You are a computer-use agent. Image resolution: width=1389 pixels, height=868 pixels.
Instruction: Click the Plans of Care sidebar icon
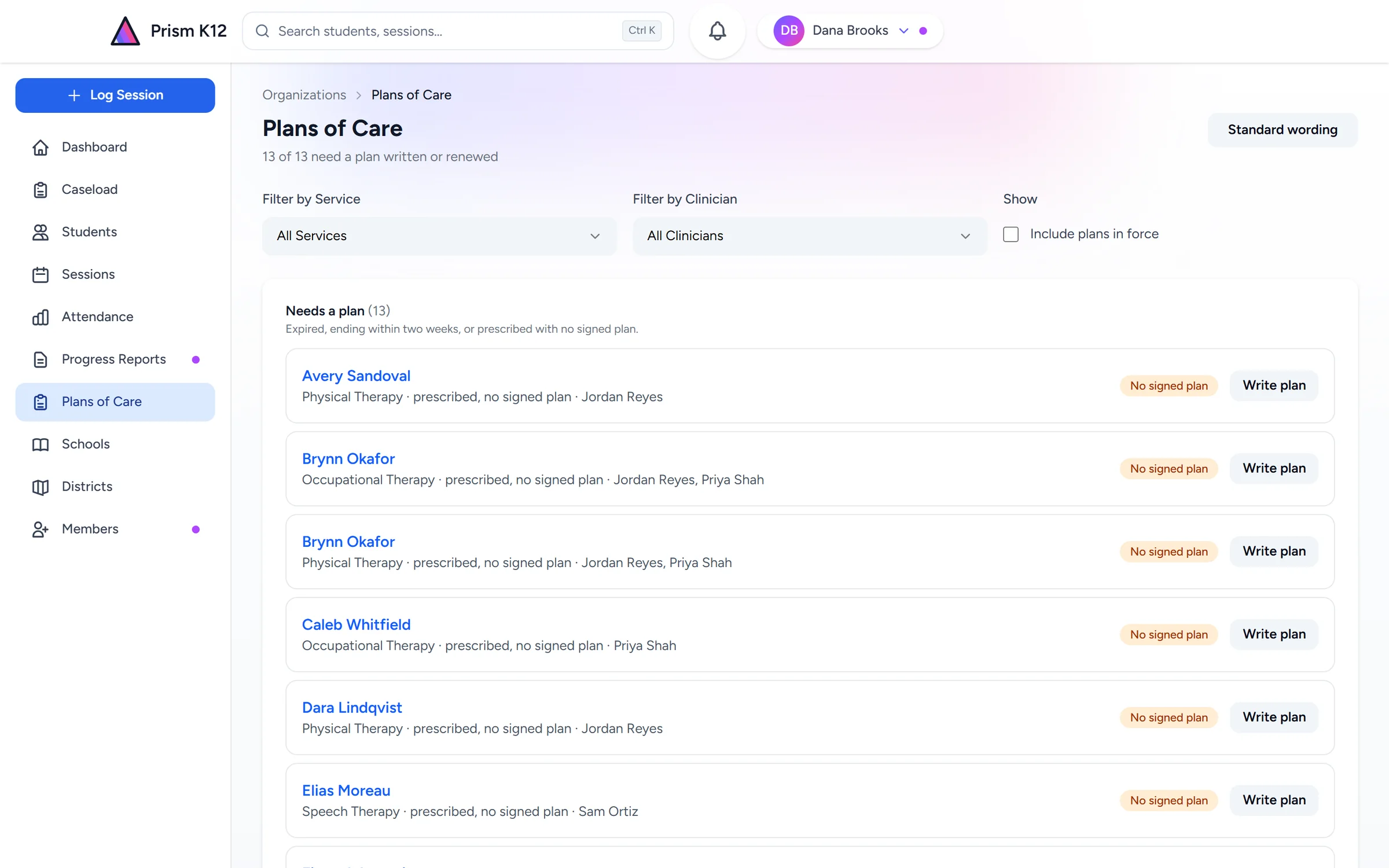tap(41, 402)
